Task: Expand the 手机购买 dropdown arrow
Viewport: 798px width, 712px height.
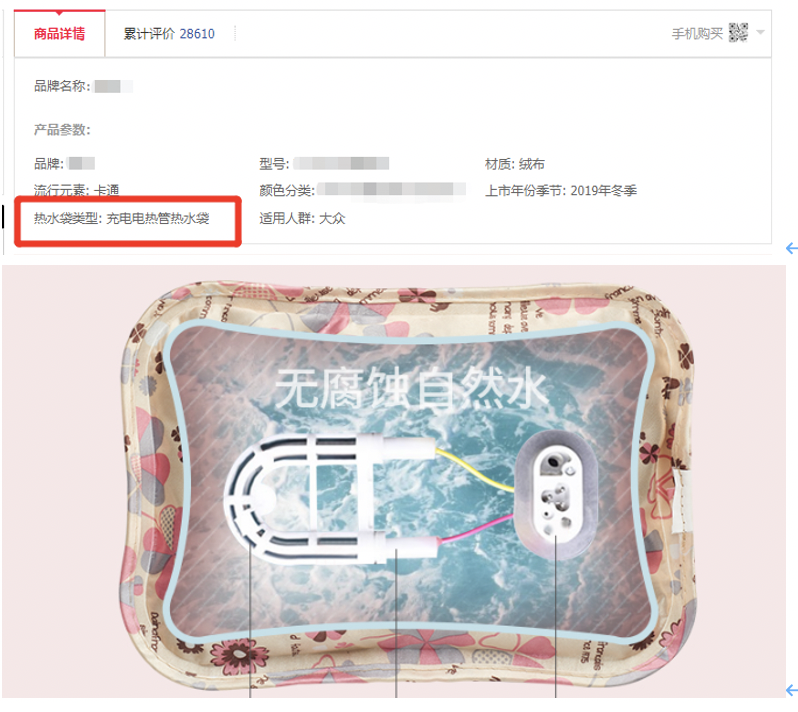Action: tap(760, 33)
